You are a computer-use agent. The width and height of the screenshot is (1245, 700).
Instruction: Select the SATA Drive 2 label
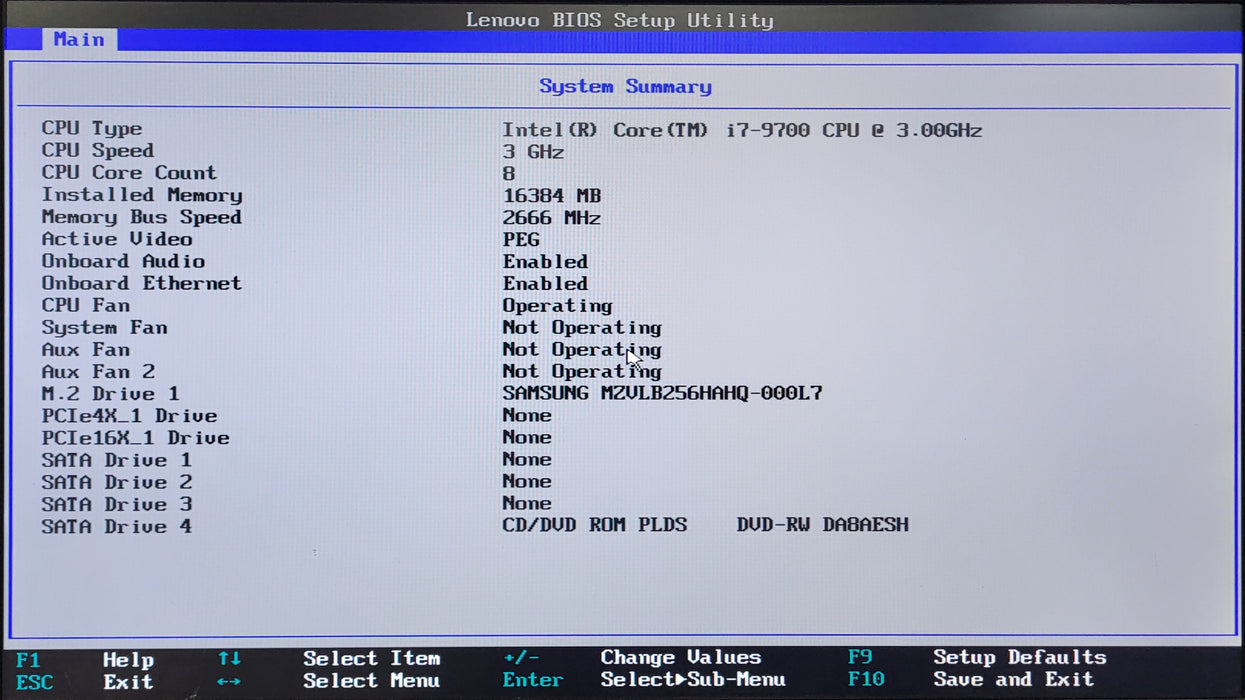pyautogui.click(x=117, y=482)
